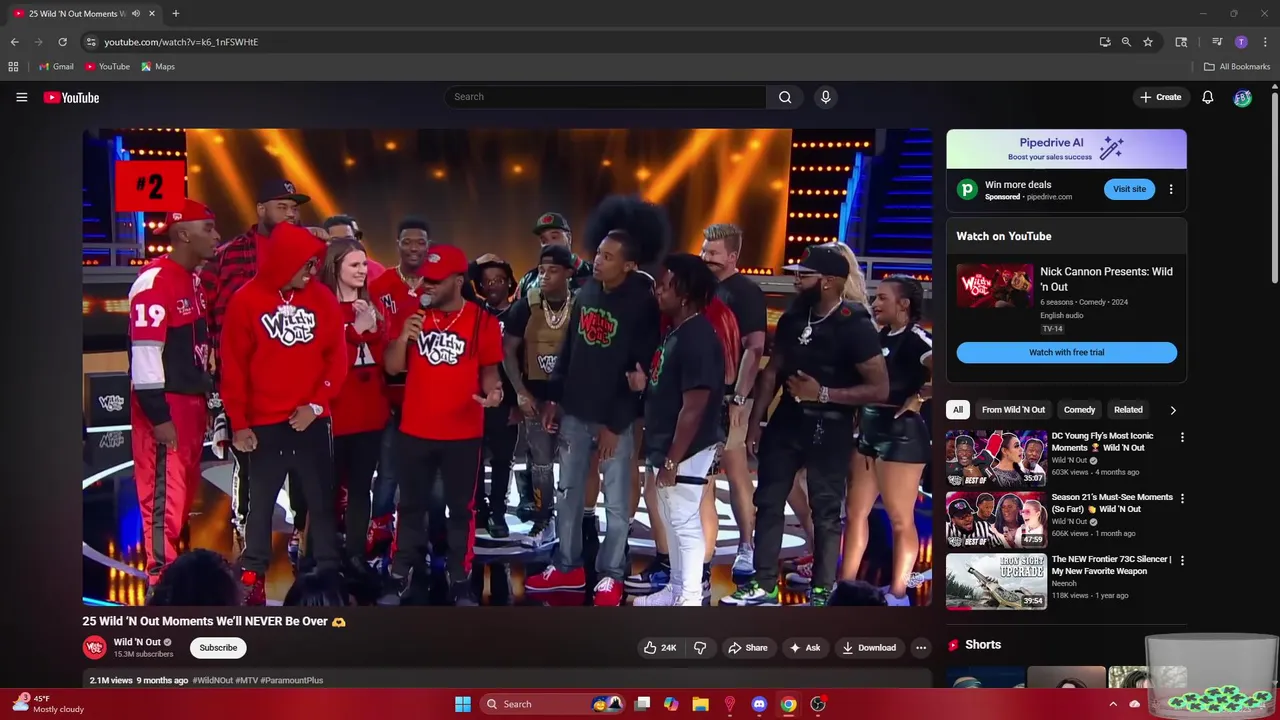The image size is (1280, 720).
Task: Reload the page
Action: point(62,42)
